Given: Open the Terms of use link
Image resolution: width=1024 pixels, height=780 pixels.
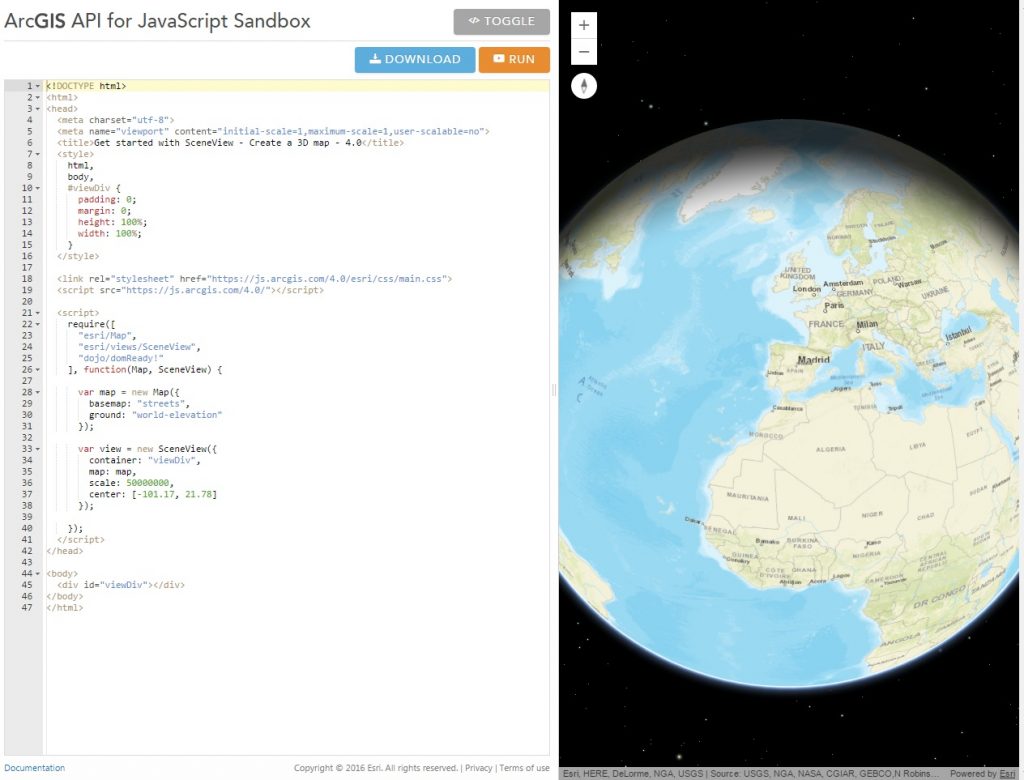Looking at the screenshot, I should [524, 768].
